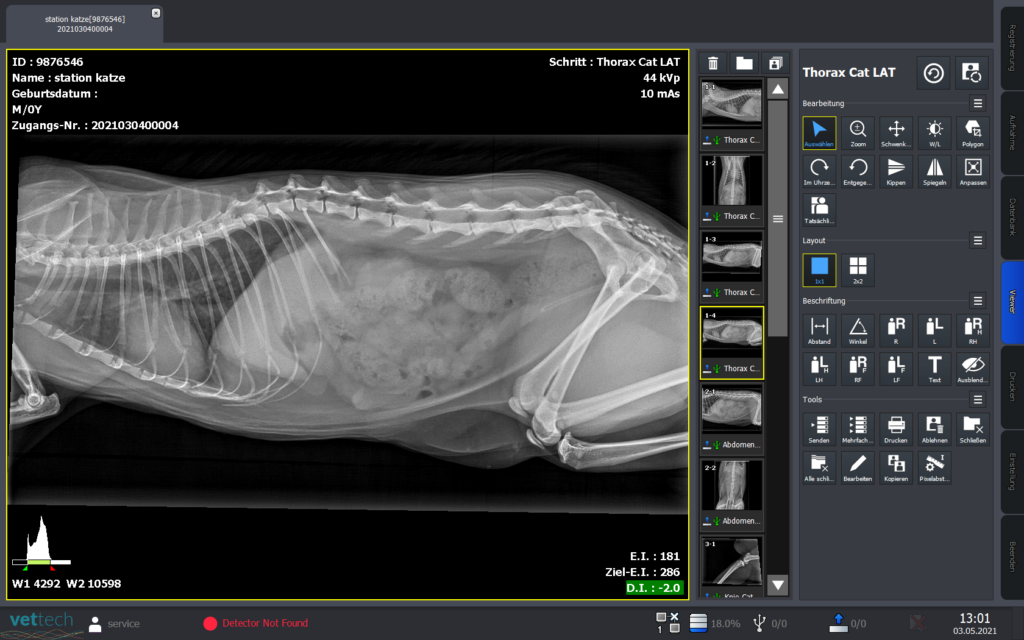The width and height of the screenshot is (1024, 640).
Task: Rotate image counterclockwise with Entgegen
Action: [x=857, y=172]
